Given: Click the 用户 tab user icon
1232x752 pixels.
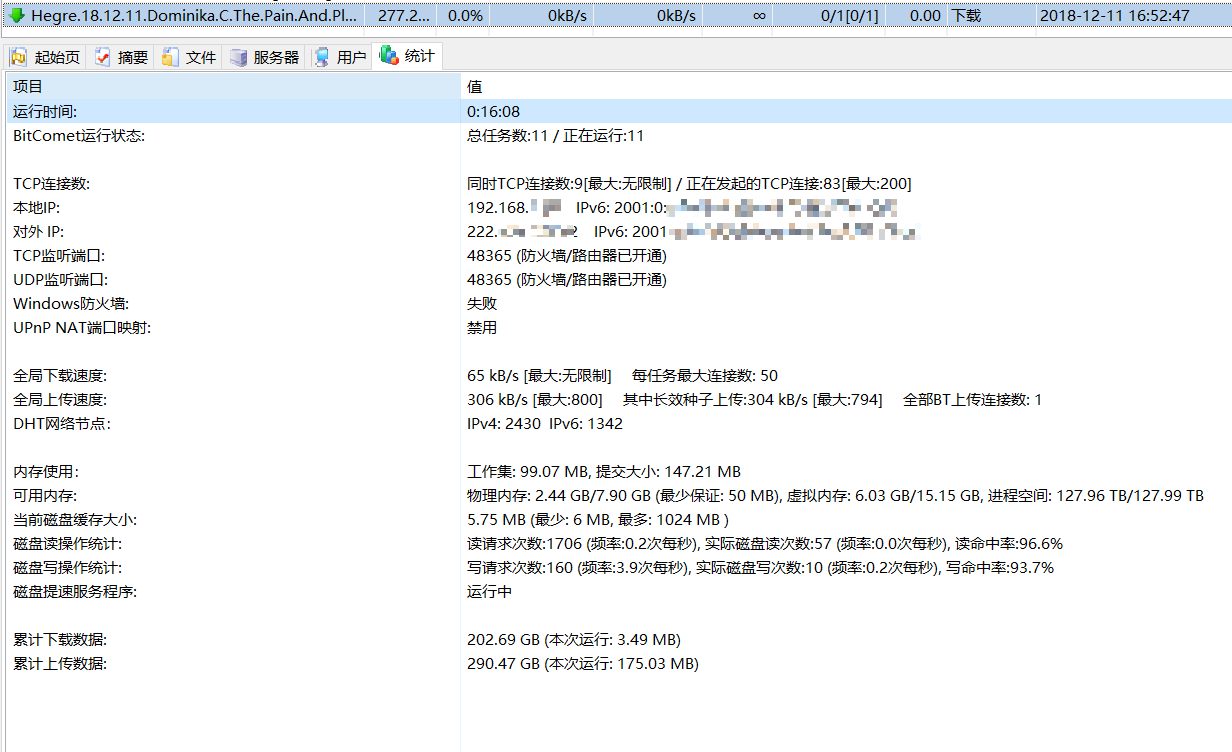Looking at the screenshot, I should (x=322, y=57).
